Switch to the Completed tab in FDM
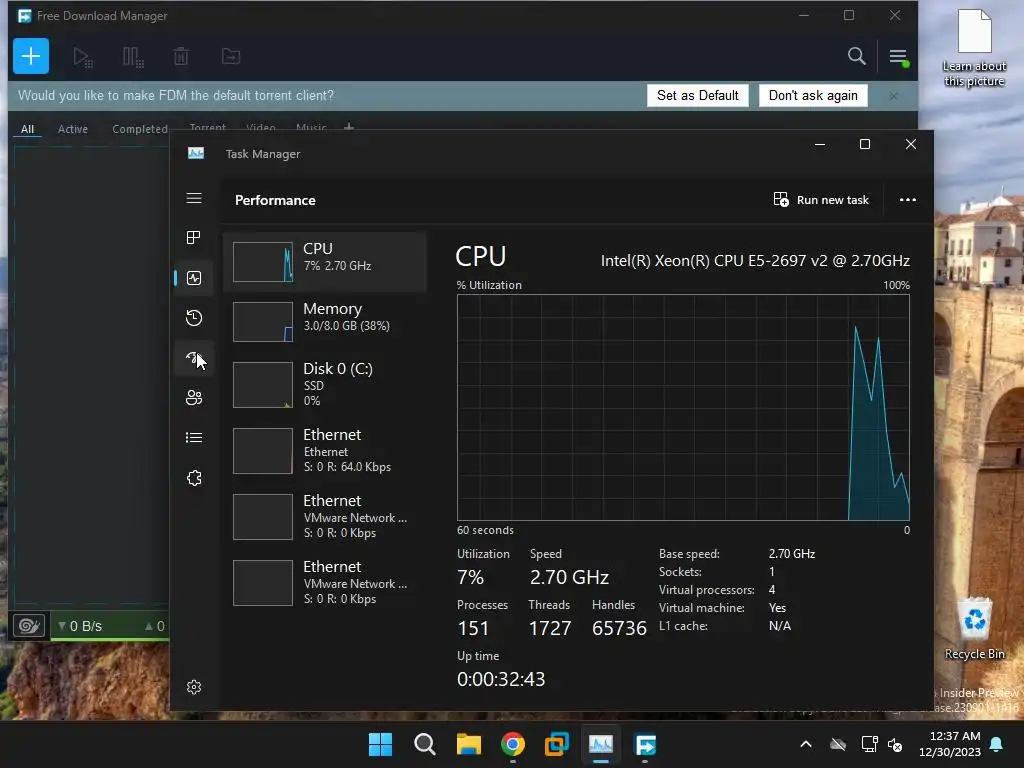1024x768 pixels. (140, 129)
